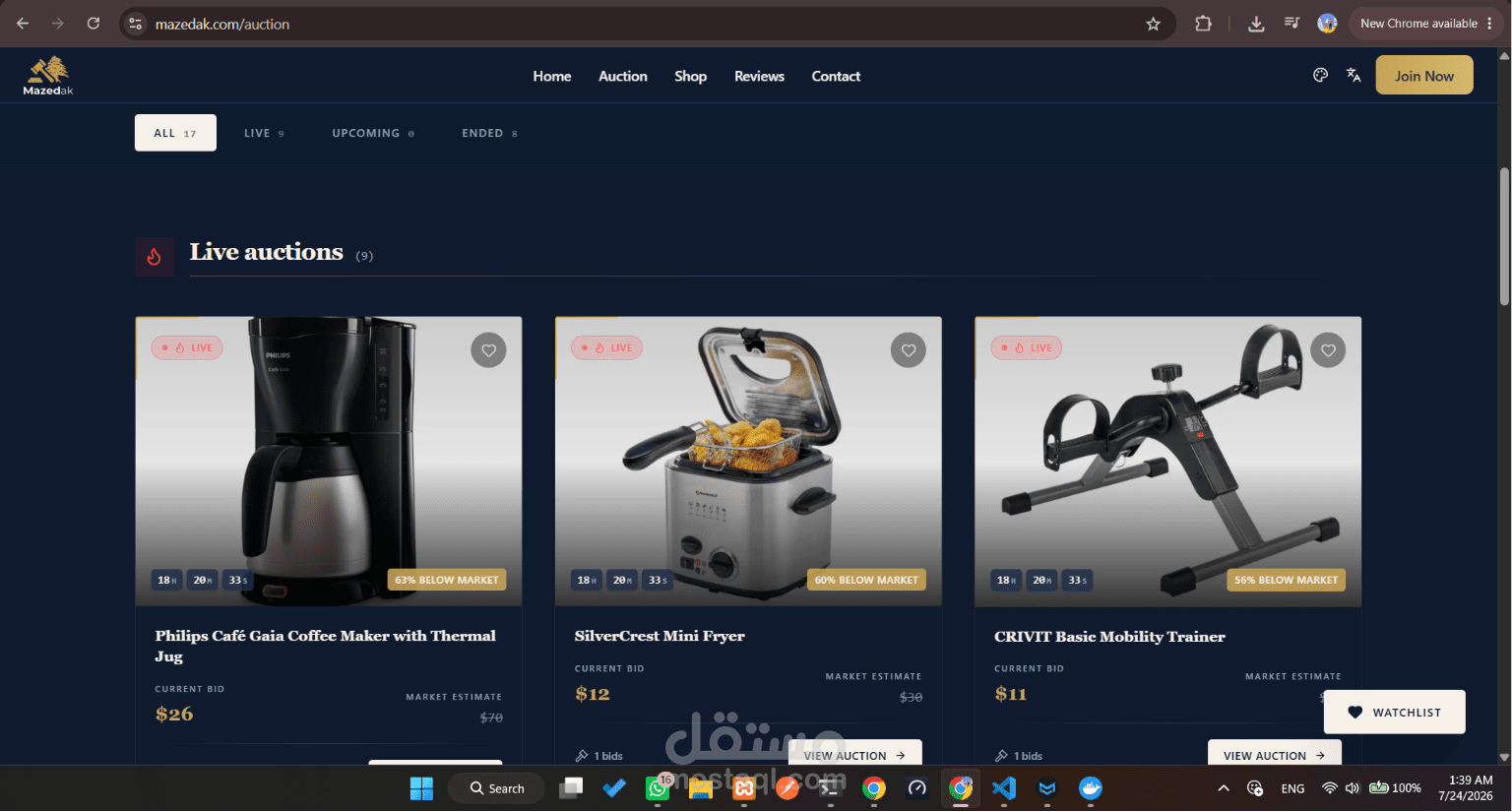Filter auctions by UPCOMING
The width and height of the screenshot is (1512, 812).
373,133
